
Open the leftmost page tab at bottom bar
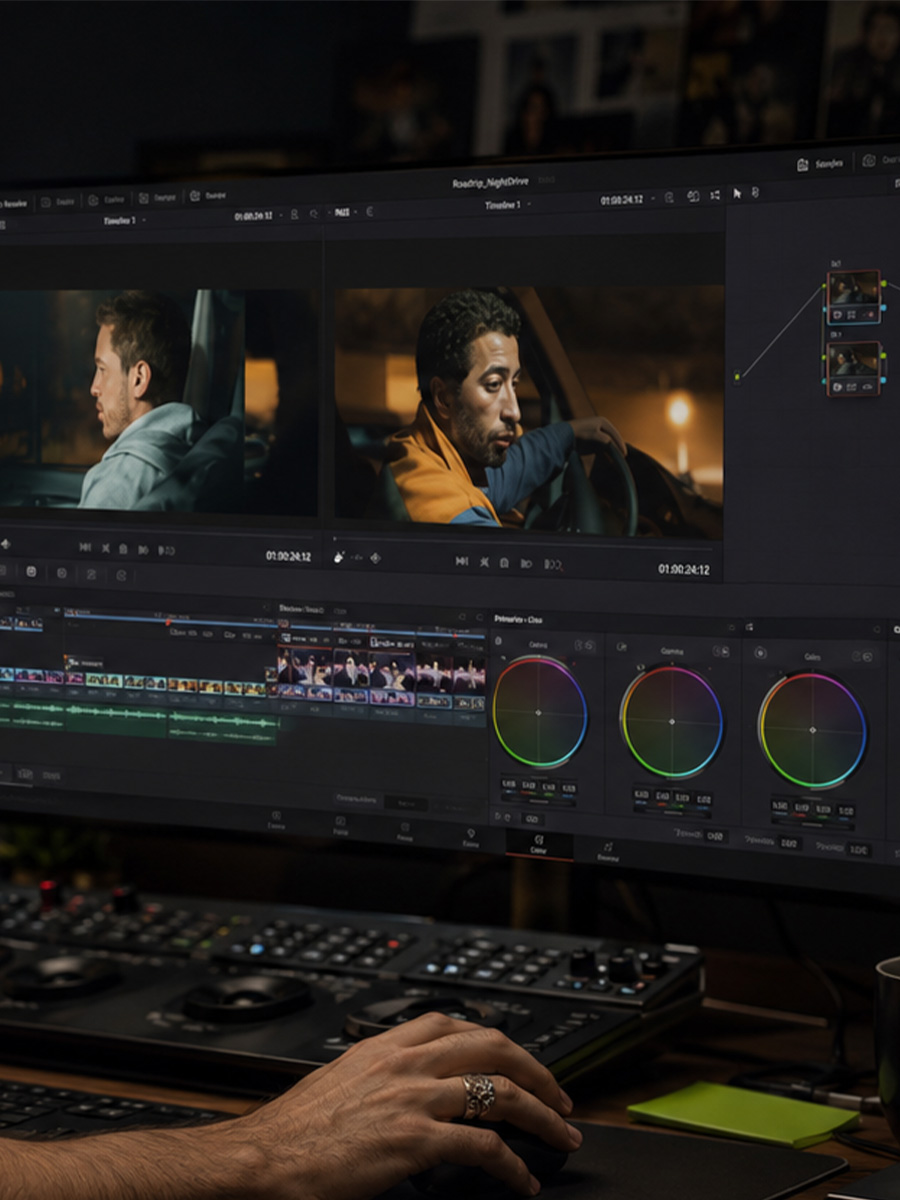click(276, 821)
